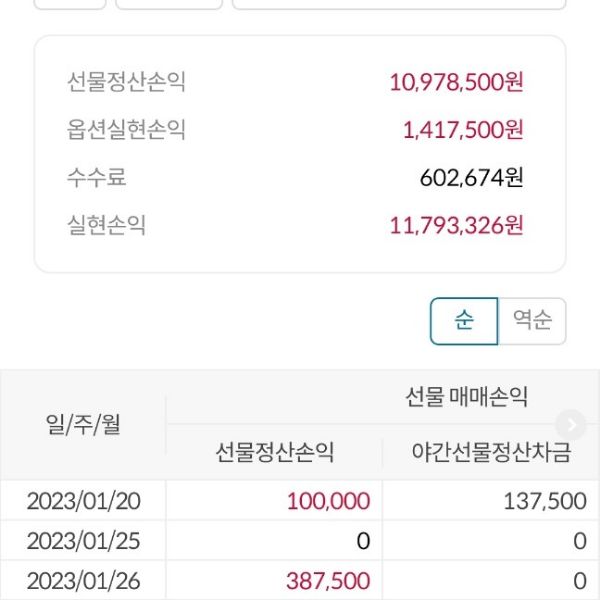Tap the 11,793,326원 realized profit total

[x=455, y=226]
